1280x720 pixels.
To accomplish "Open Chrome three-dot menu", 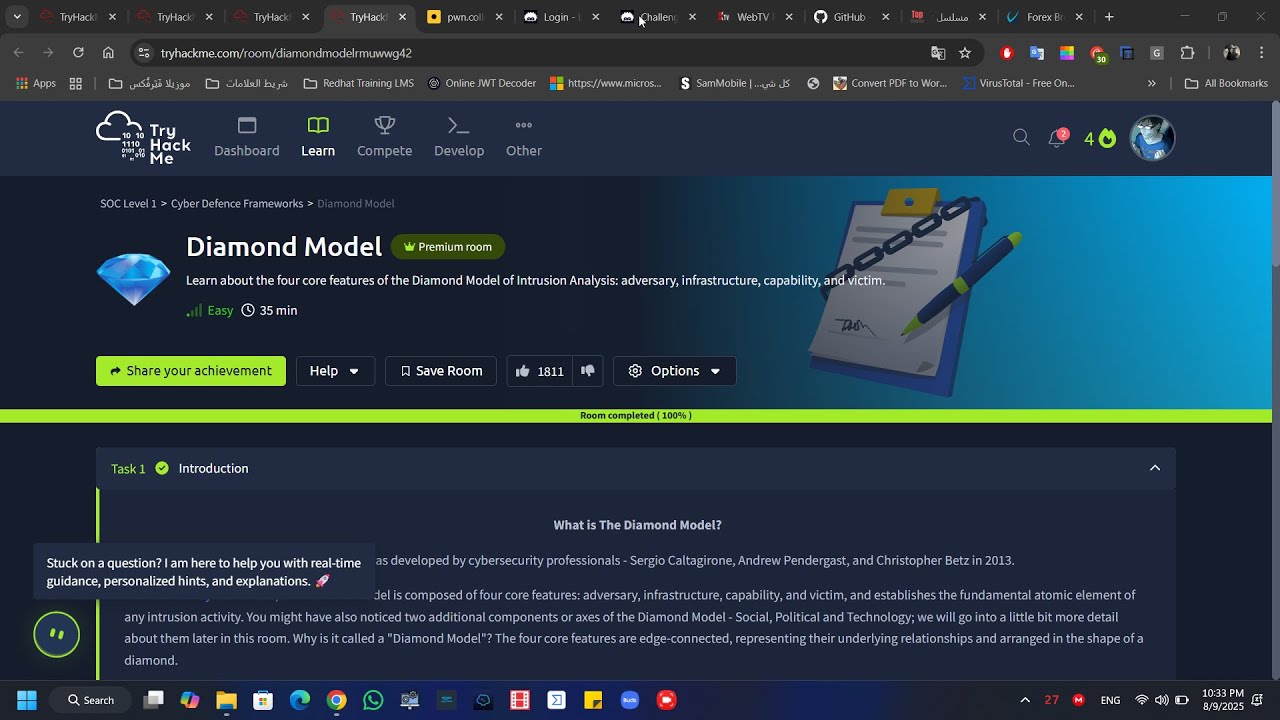I will [1262, 53].
